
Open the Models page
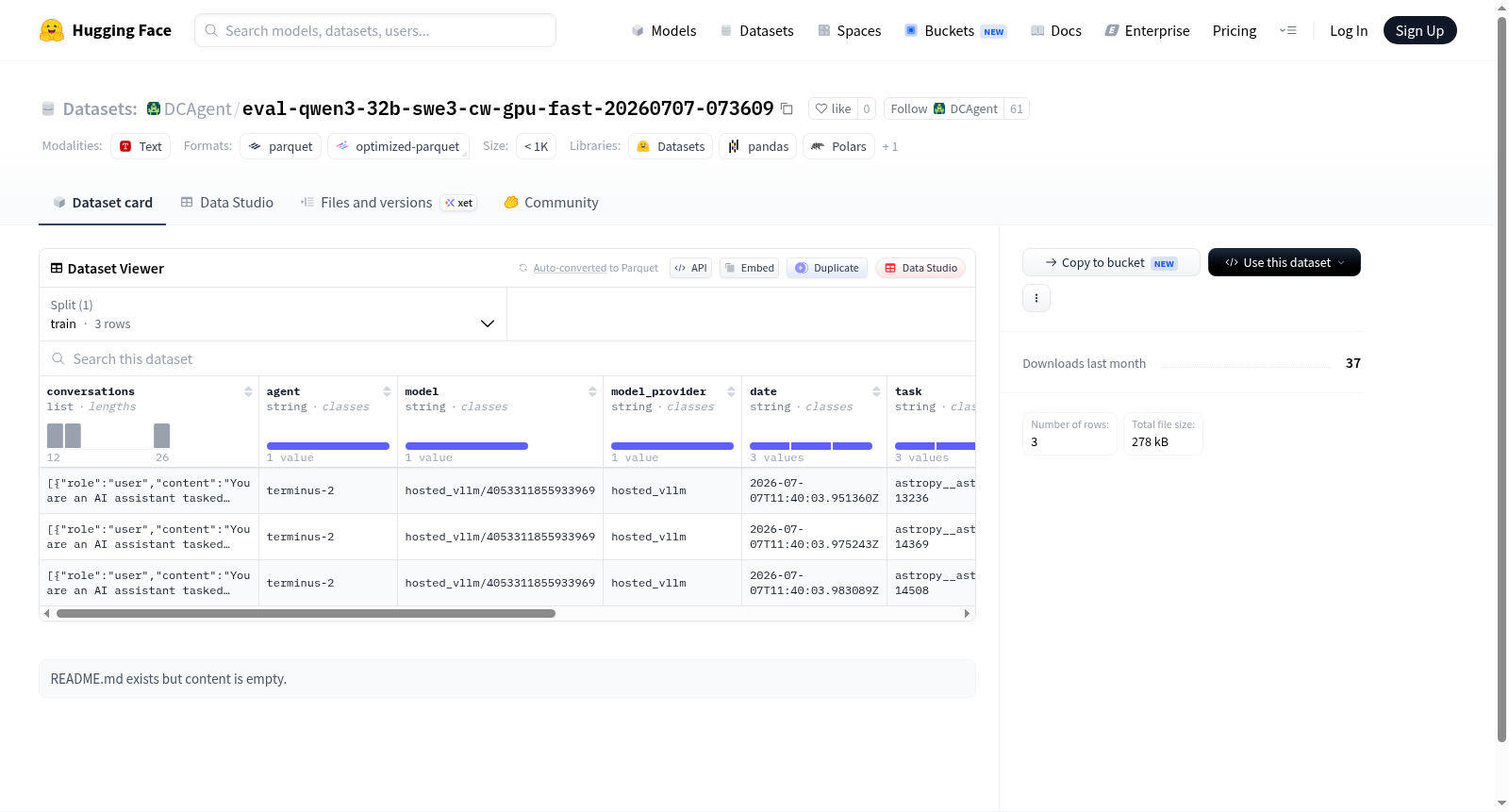point(664,30)
